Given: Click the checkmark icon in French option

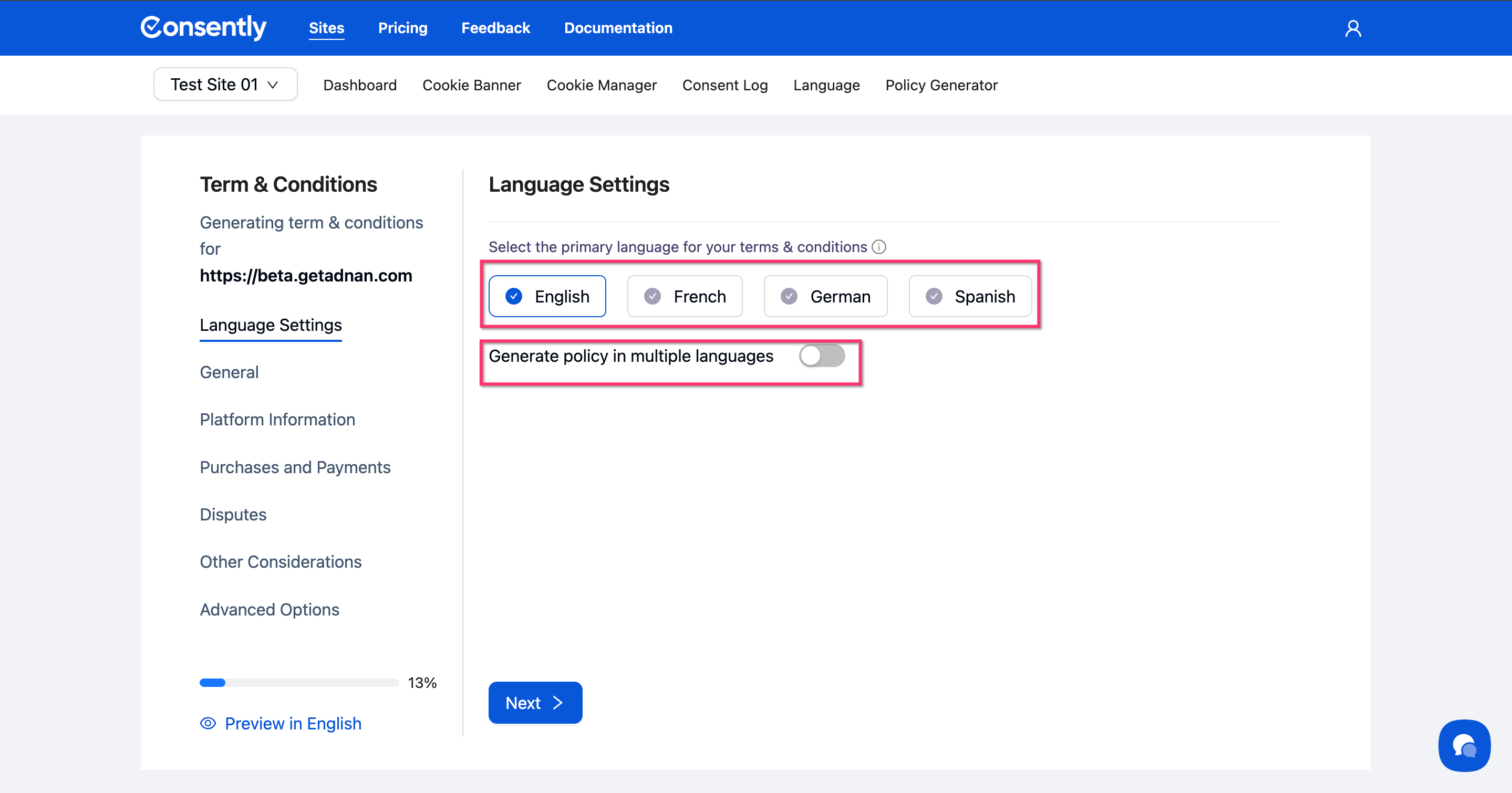Looking at the screenshot, I should [x=652, y=296].
